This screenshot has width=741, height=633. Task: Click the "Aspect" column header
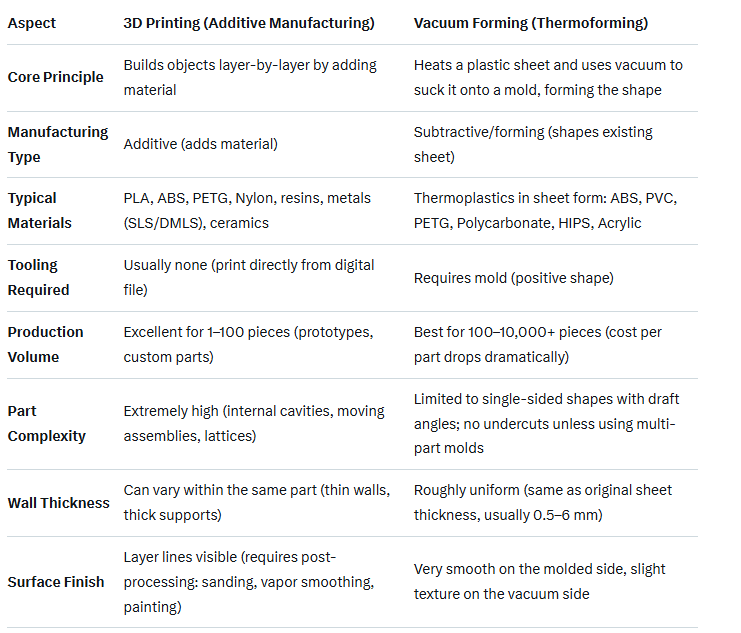32,22
